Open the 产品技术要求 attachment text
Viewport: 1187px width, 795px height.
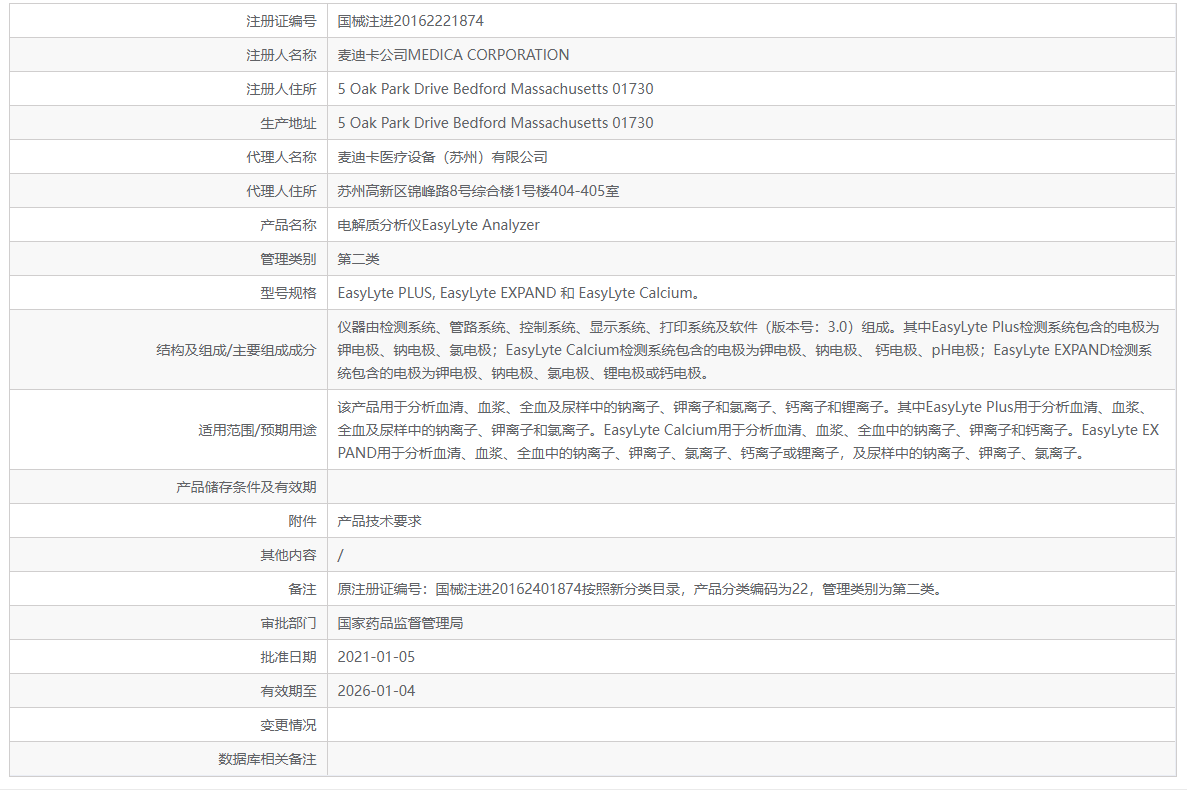click(x=379, y=522)
